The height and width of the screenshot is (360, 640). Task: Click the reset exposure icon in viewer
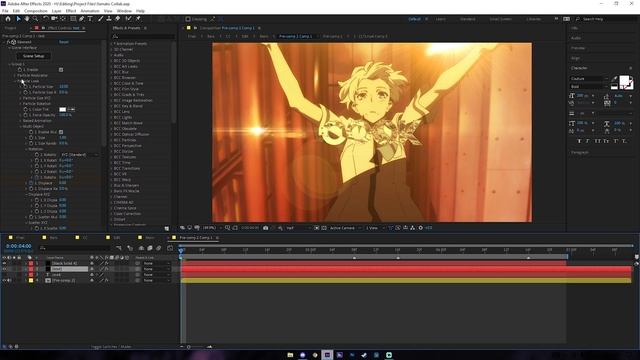click(x=420, y=228)
